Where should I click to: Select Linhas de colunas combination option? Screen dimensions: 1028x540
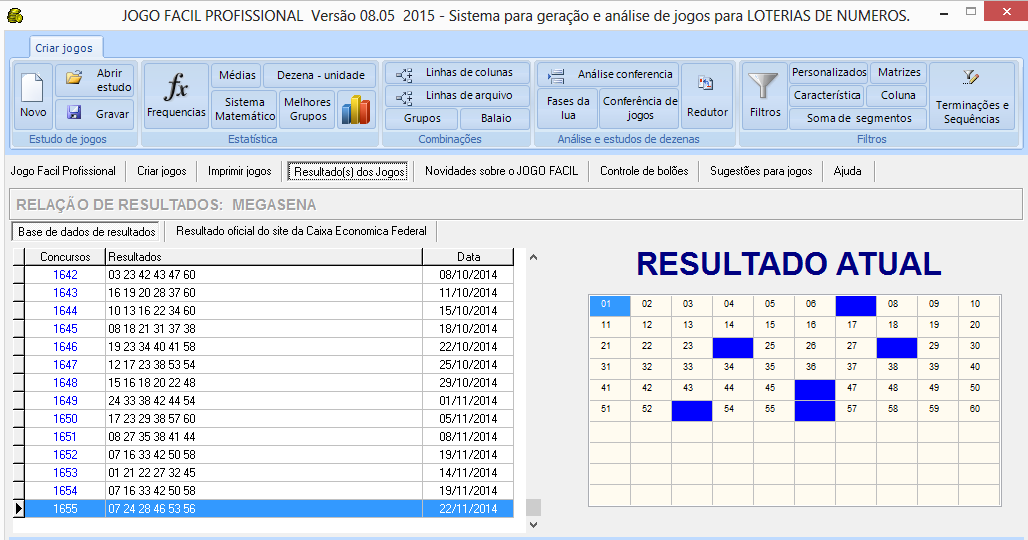(456, 73)
